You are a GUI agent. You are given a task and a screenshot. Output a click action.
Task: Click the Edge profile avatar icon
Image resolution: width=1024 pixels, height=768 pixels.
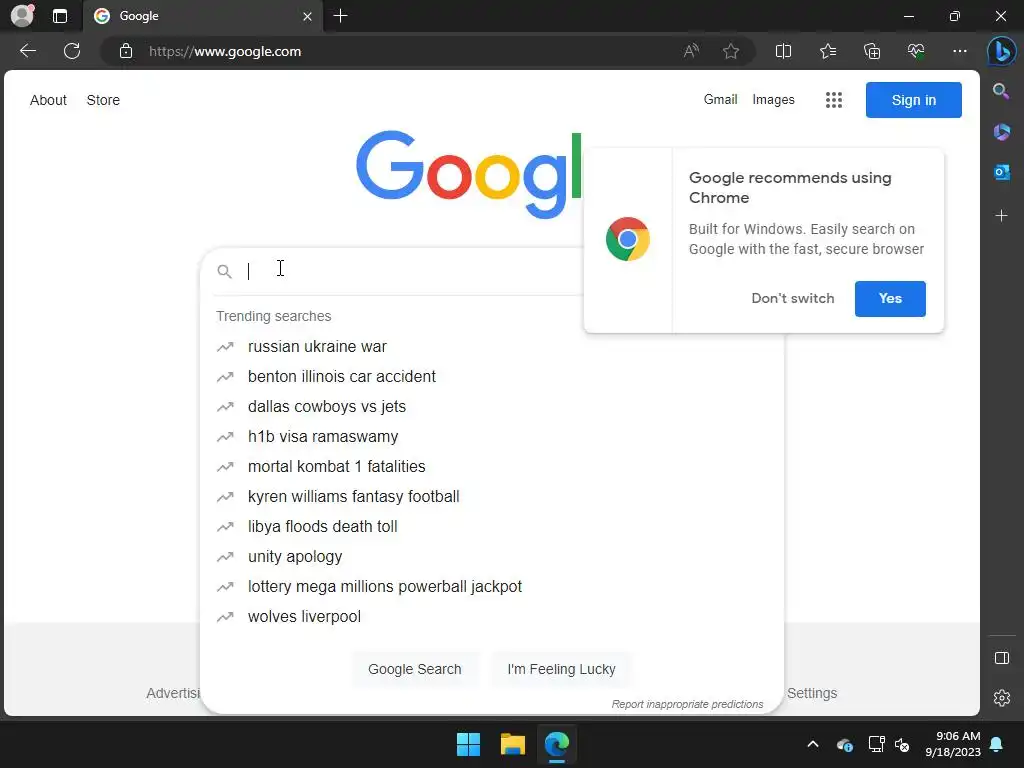(x=22, y=16)
